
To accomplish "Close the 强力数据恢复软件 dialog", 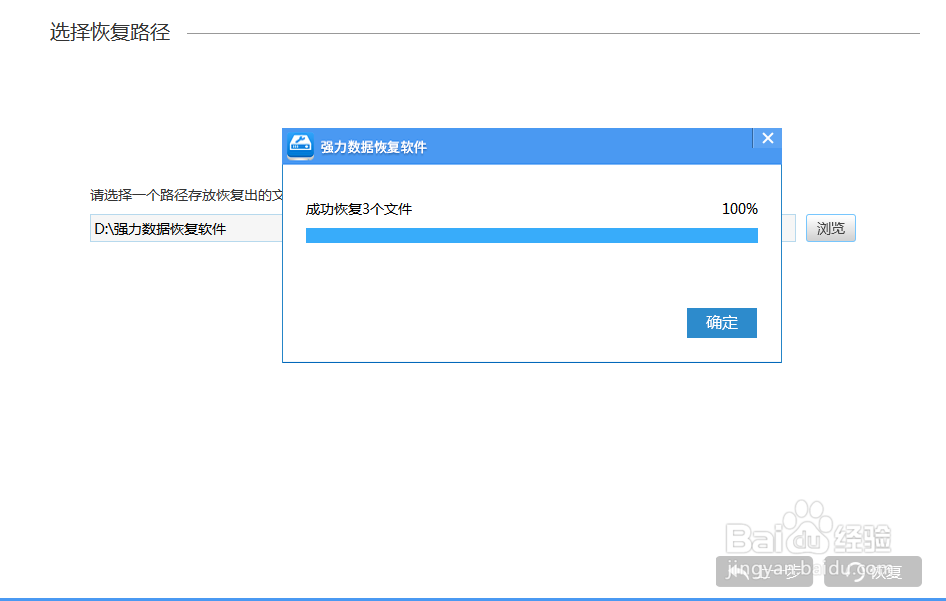I will coord(767,138).
